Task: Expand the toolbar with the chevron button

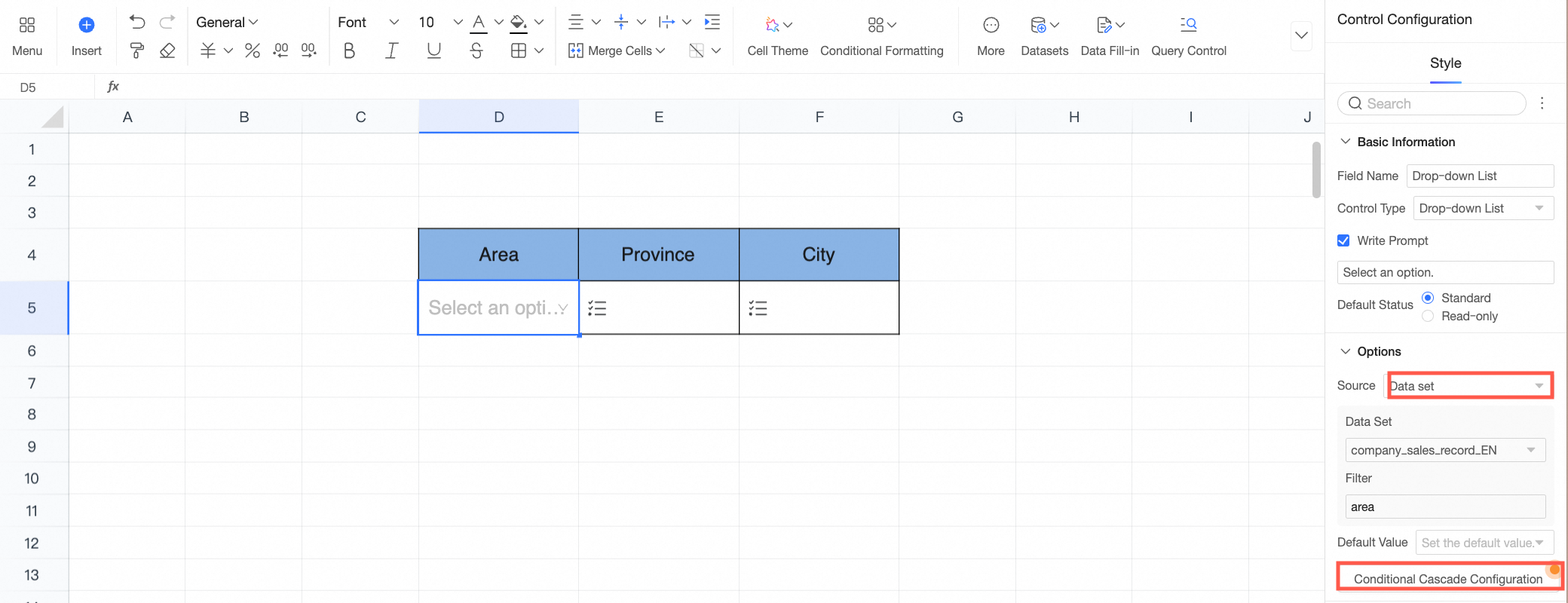Action: 1301,35
